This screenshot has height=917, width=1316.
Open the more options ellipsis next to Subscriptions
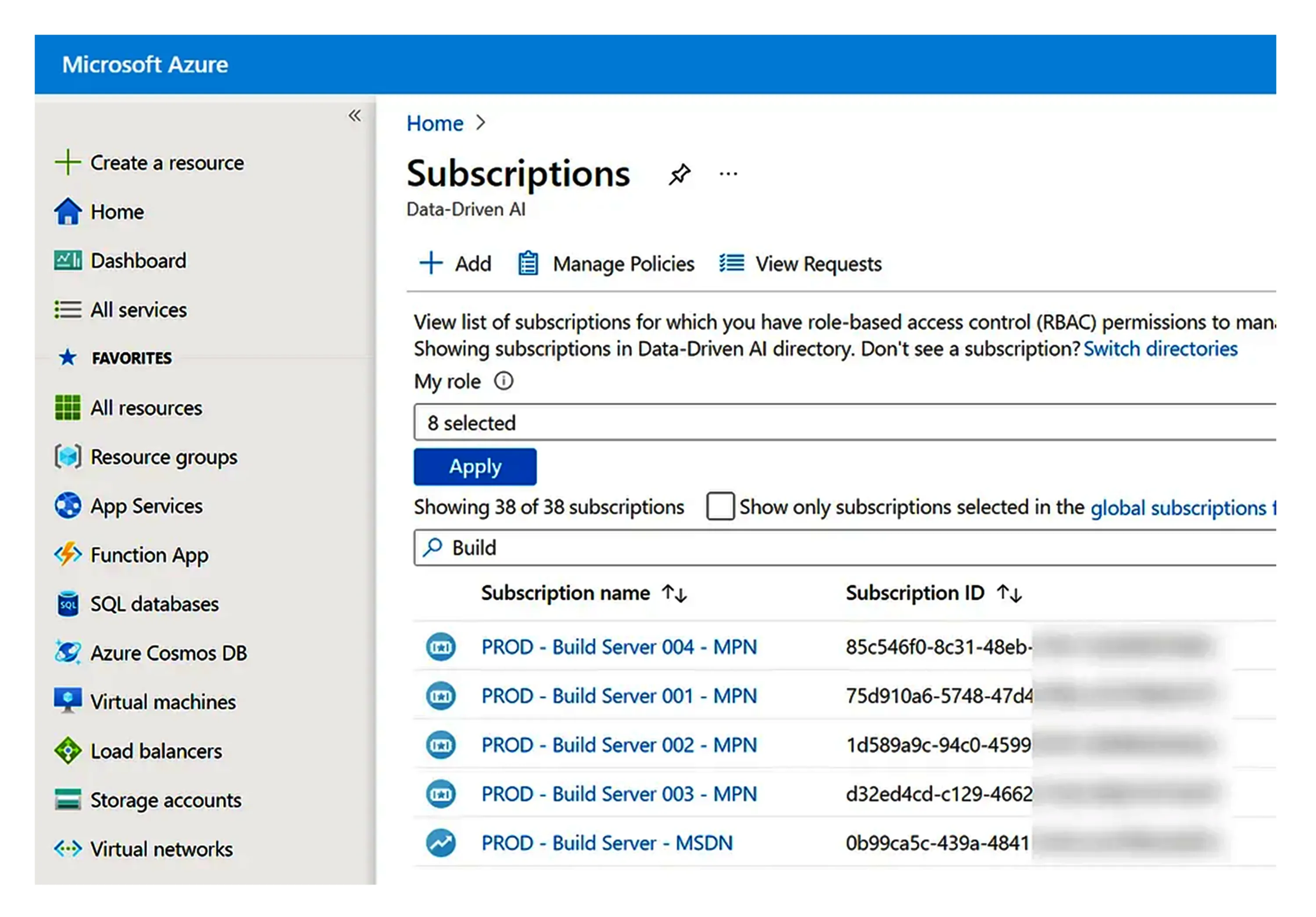(x=729, y=173)
